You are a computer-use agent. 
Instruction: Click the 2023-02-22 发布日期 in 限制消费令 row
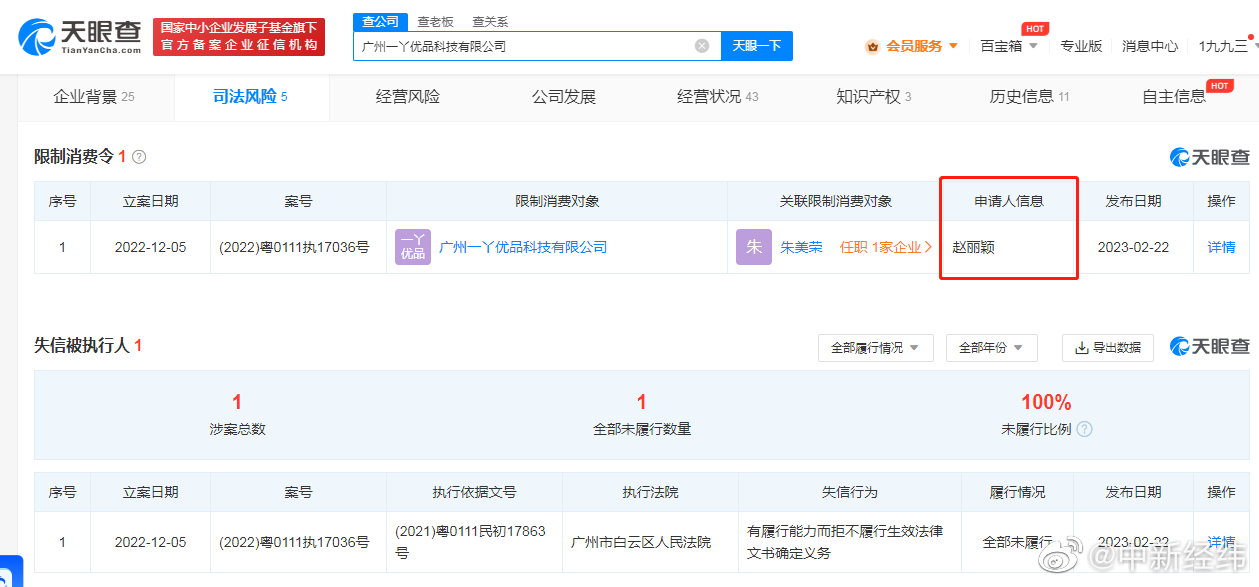1133,247
